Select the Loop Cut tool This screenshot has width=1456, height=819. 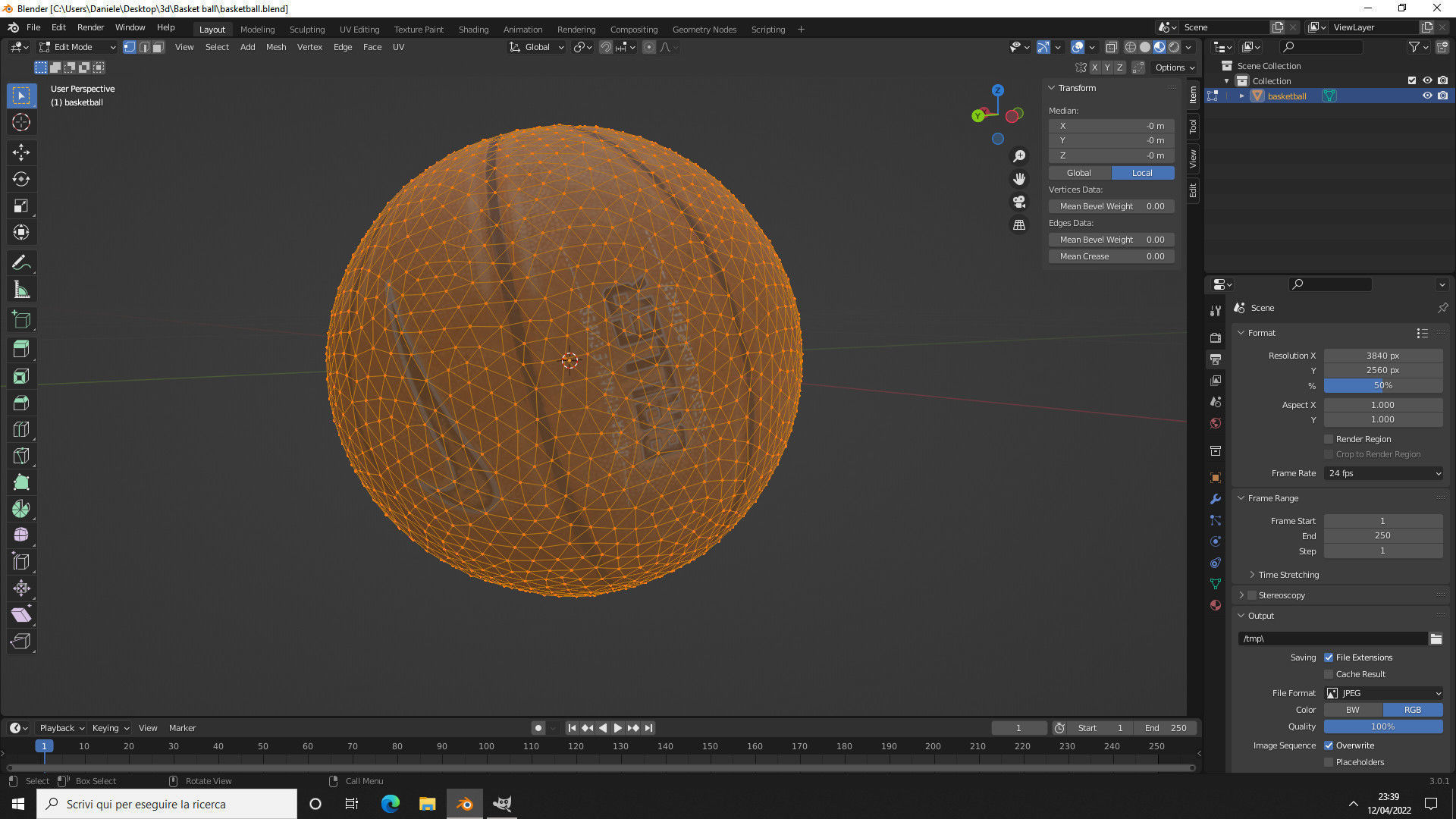21,429
